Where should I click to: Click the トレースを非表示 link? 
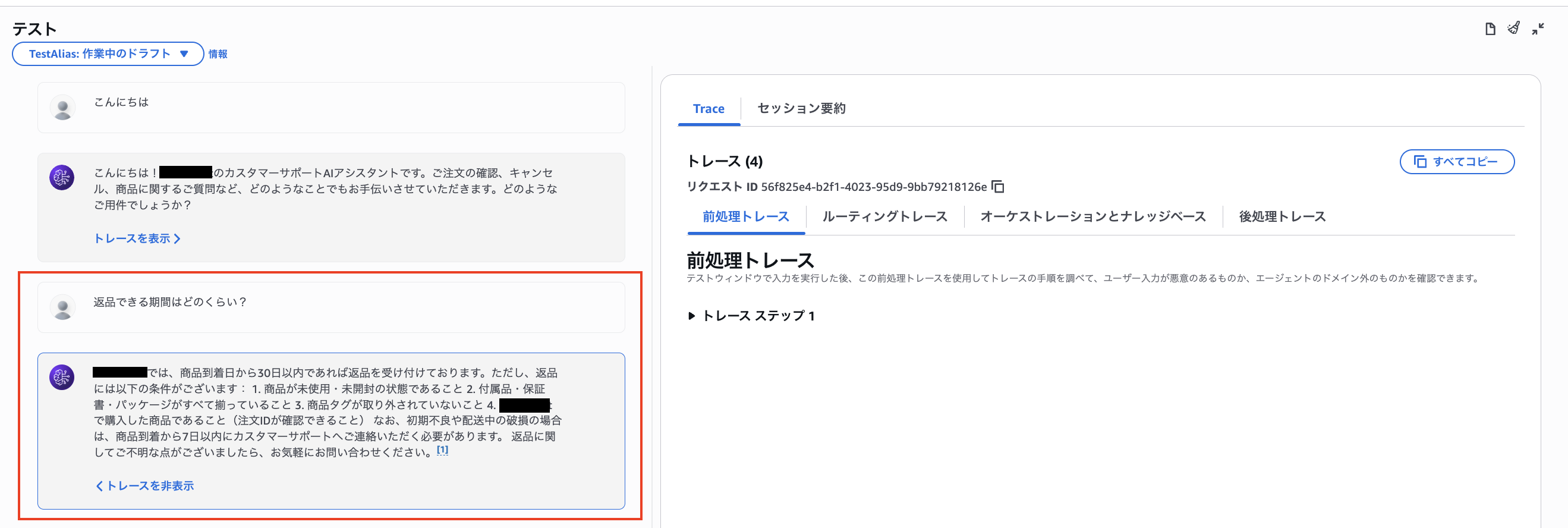coord(144,485)
